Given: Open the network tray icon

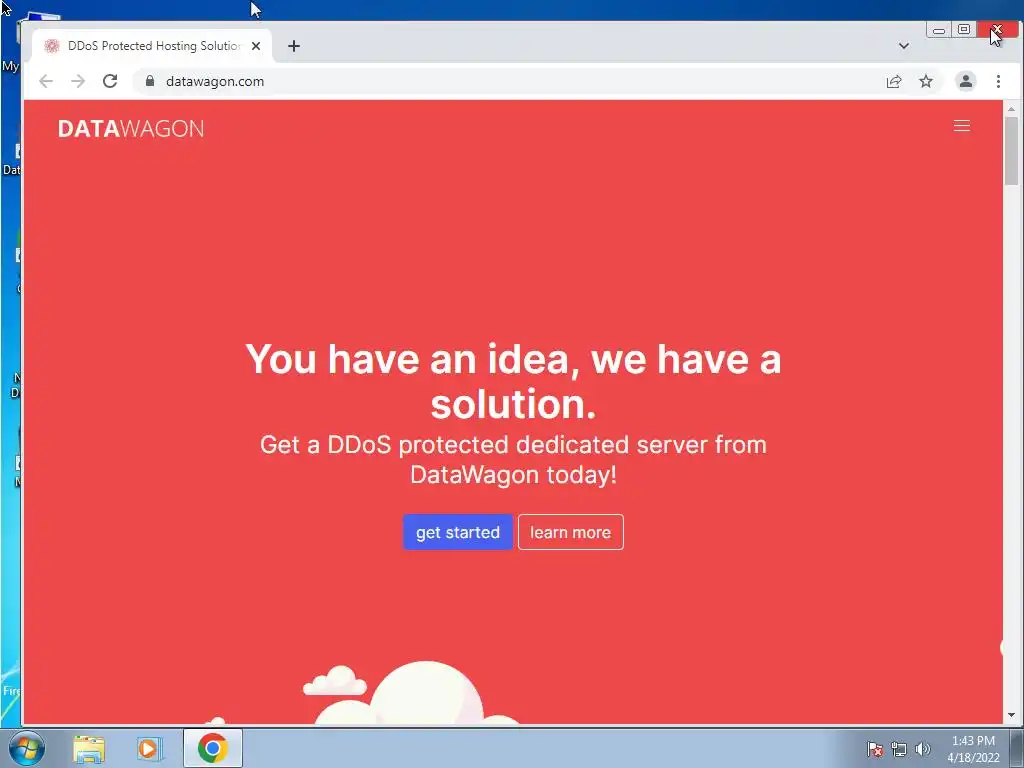Looking at the screenshot, I should click(x=899, y=749).
